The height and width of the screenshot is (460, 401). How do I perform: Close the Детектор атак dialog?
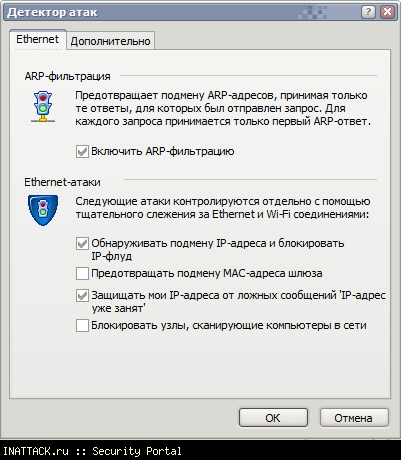coord(387,12)
